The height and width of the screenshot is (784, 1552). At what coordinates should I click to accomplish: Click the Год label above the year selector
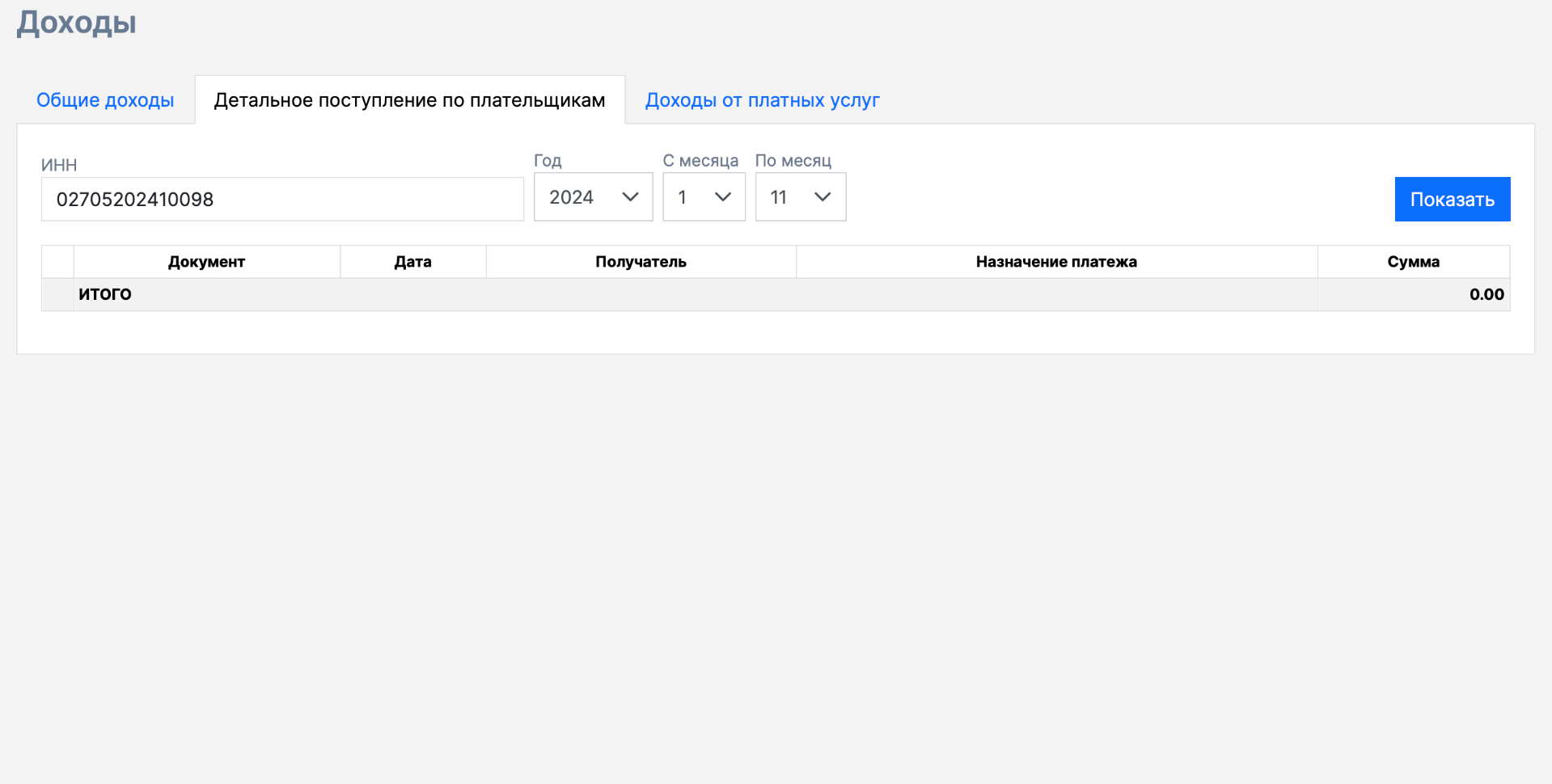[x=548, y=161]
